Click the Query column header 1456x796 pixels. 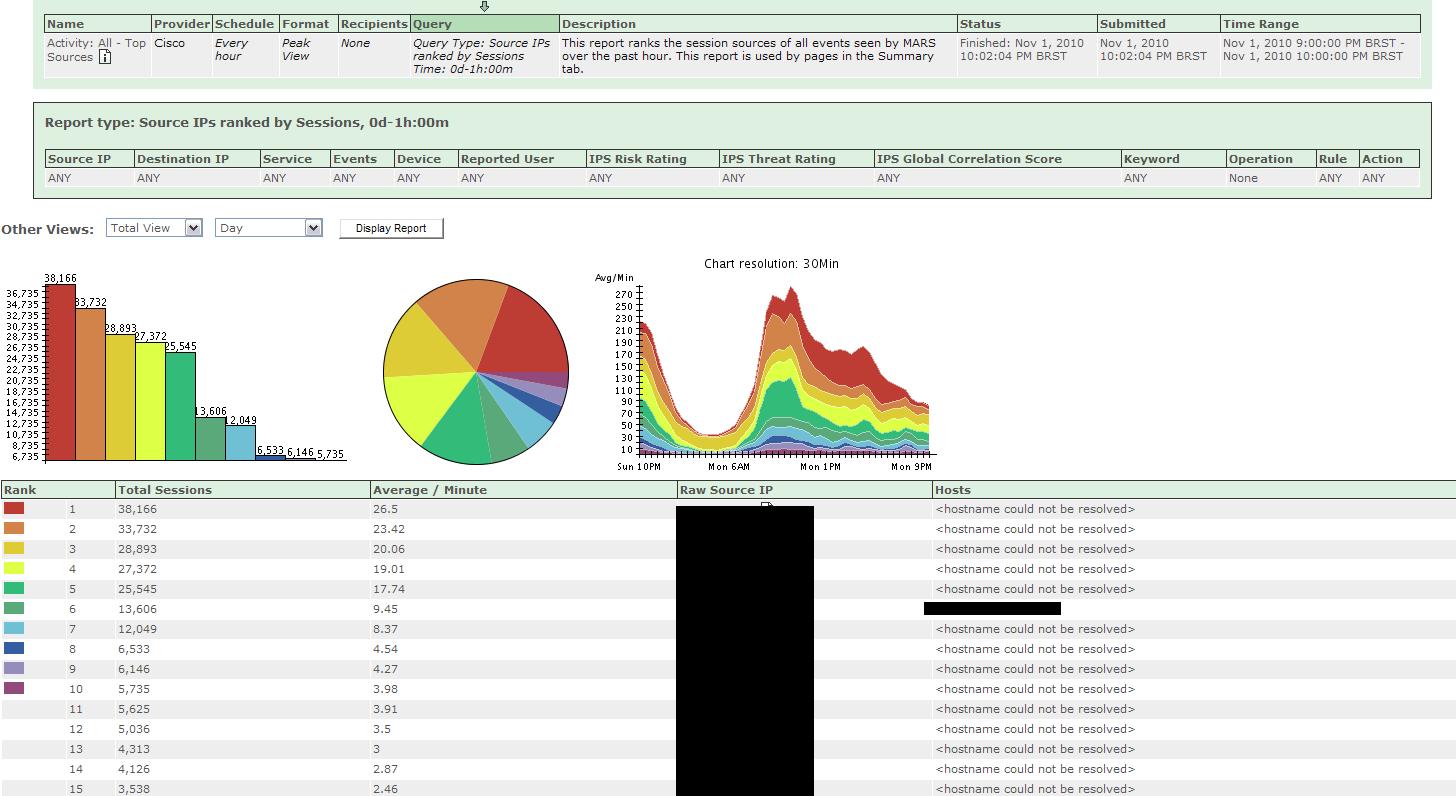coord(484,24)
